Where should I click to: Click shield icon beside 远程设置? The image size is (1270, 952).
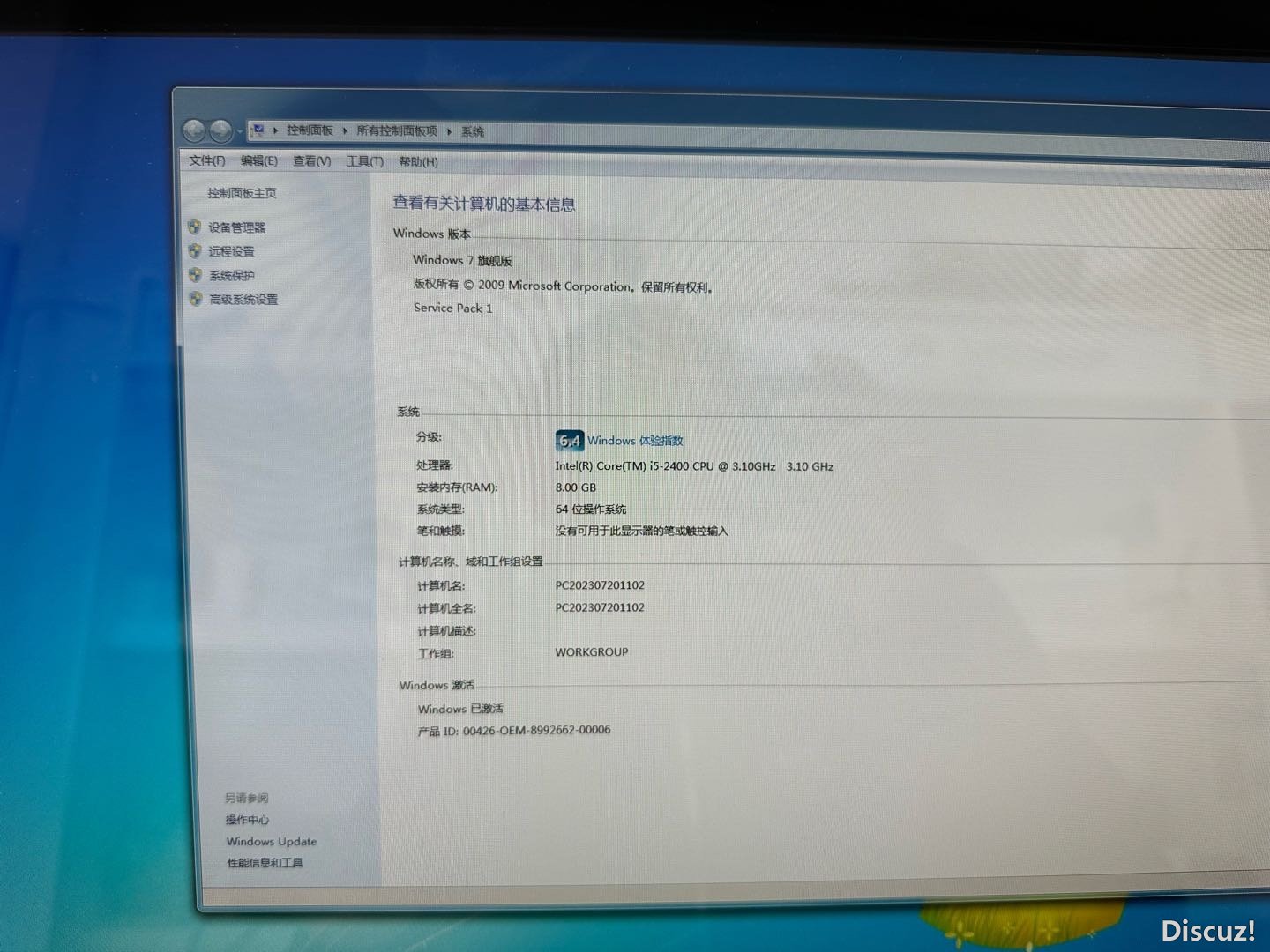click(x=195, y=250)
